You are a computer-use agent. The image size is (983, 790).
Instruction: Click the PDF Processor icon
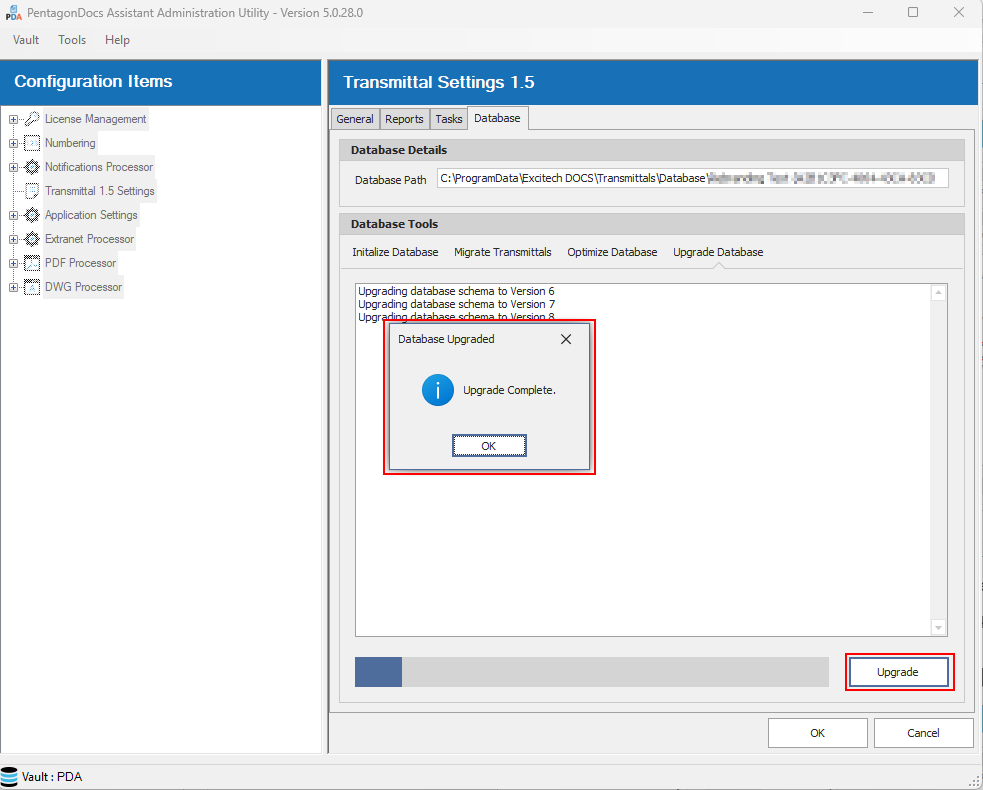[32, 263]
